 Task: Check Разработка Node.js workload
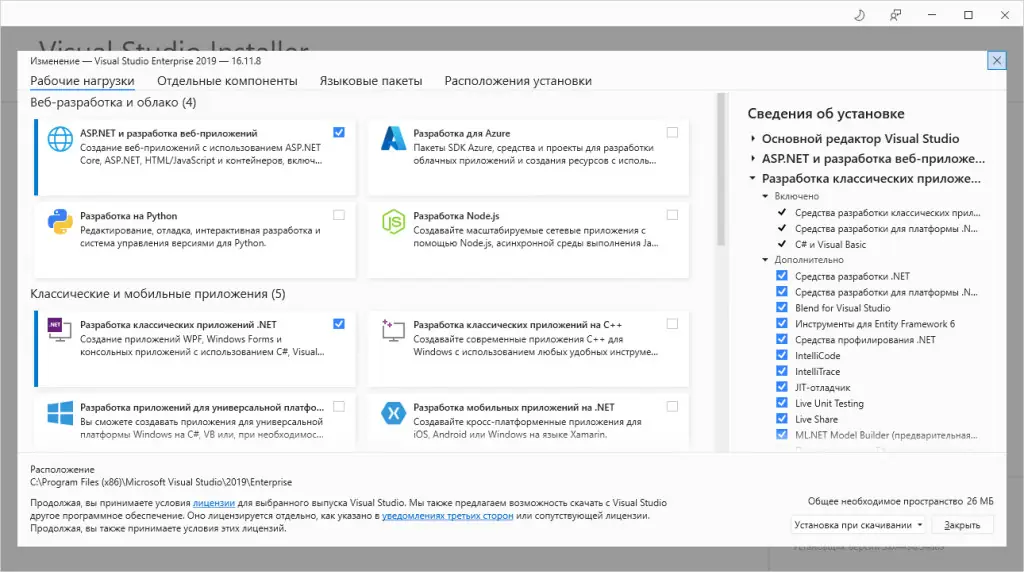[x=672, y=215]
